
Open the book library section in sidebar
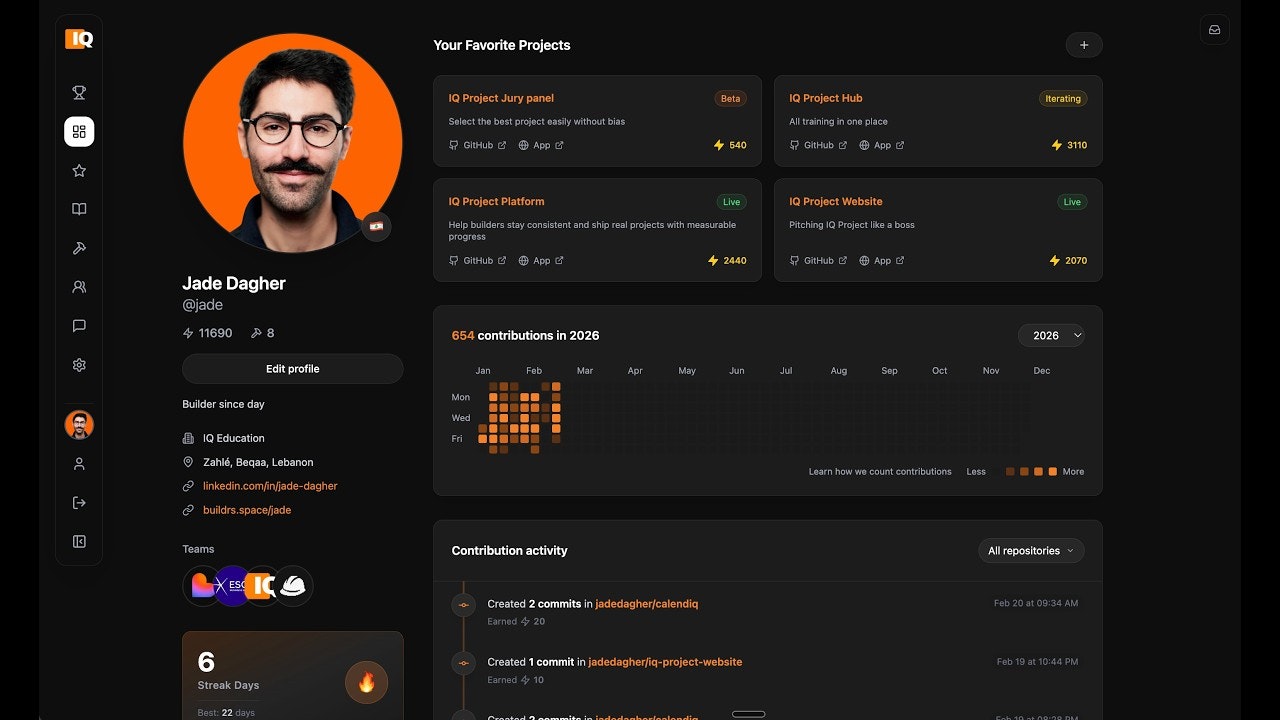pos(79,209)
